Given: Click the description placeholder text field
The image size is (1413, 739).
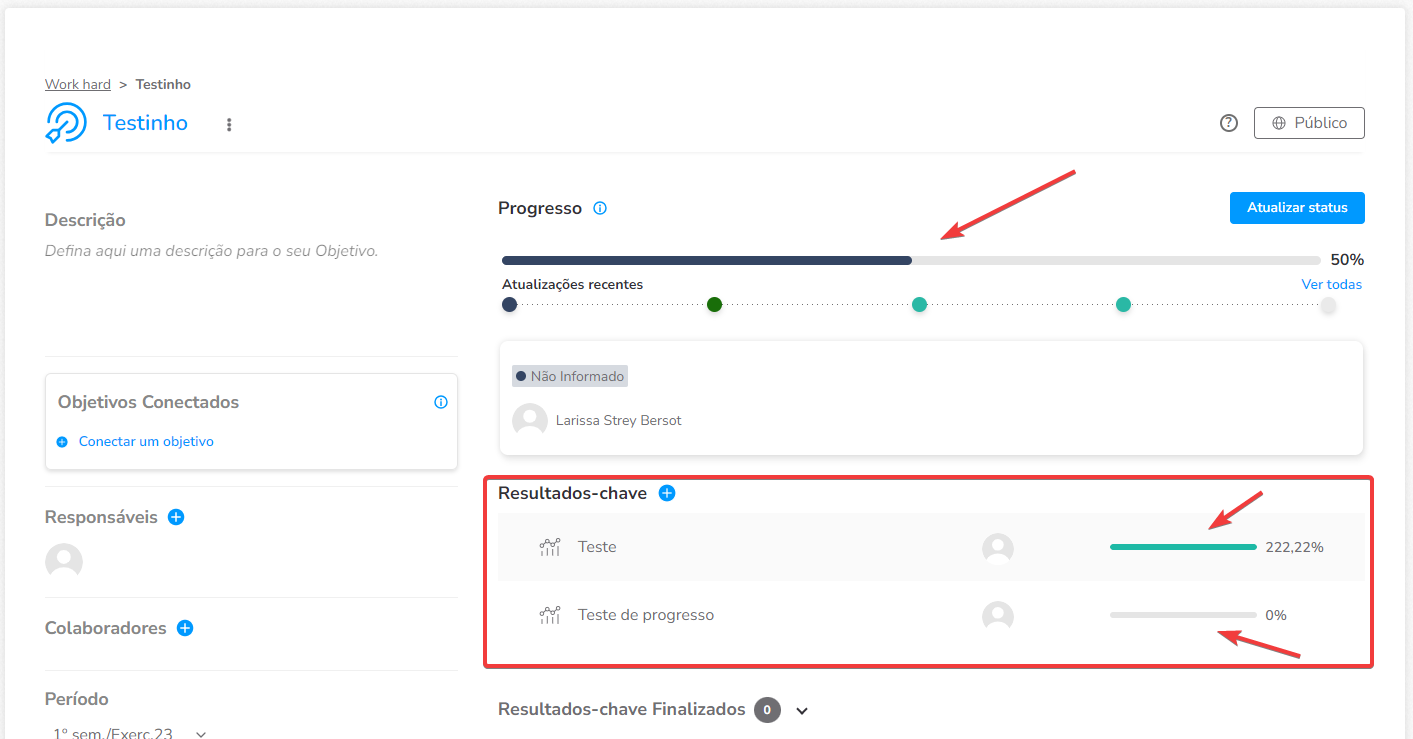Looking at the screenshot, I should coord(212,251).
